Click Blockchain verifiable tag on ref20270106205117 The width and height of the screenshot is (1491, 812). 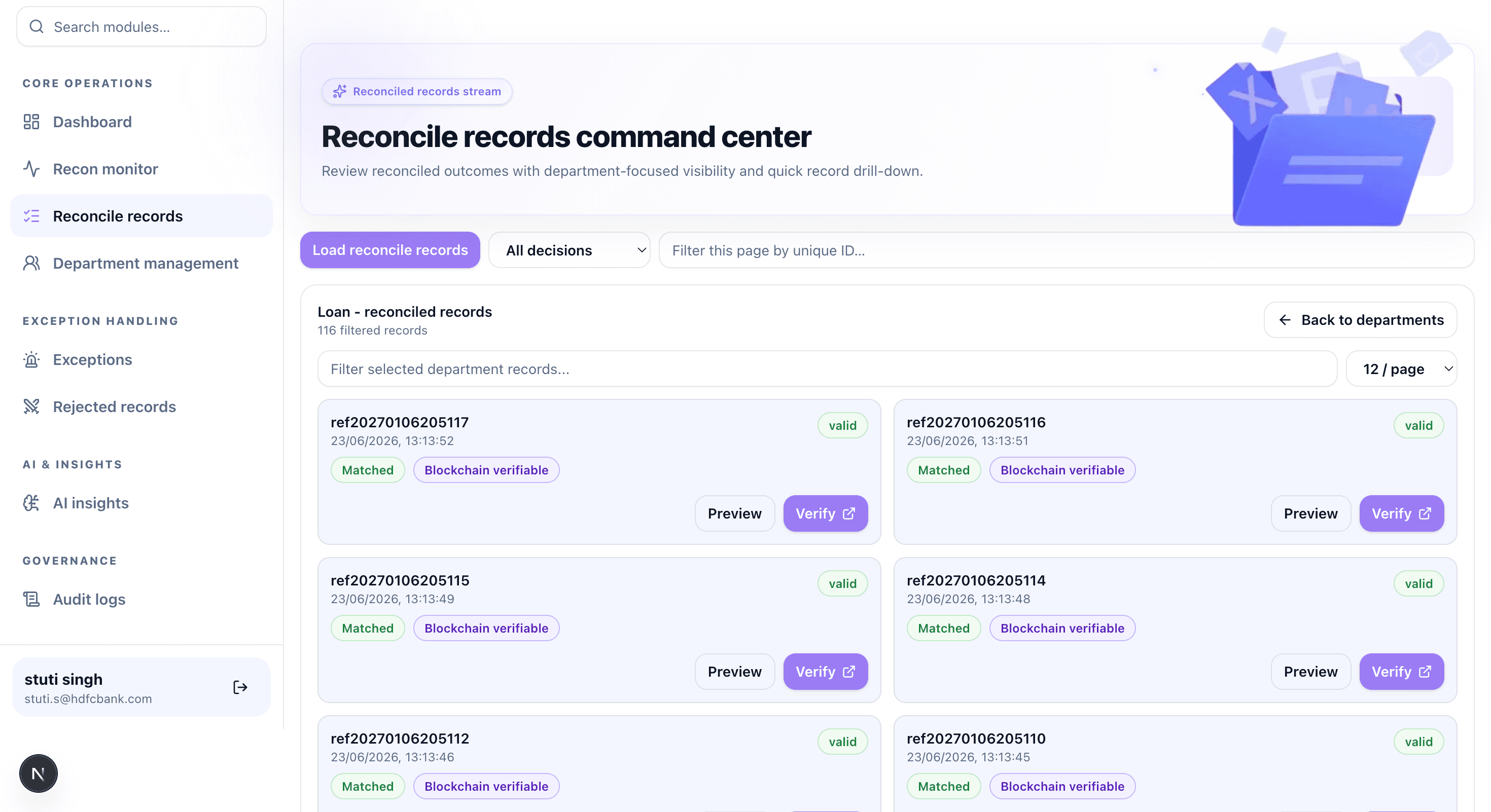coord(486,470)
